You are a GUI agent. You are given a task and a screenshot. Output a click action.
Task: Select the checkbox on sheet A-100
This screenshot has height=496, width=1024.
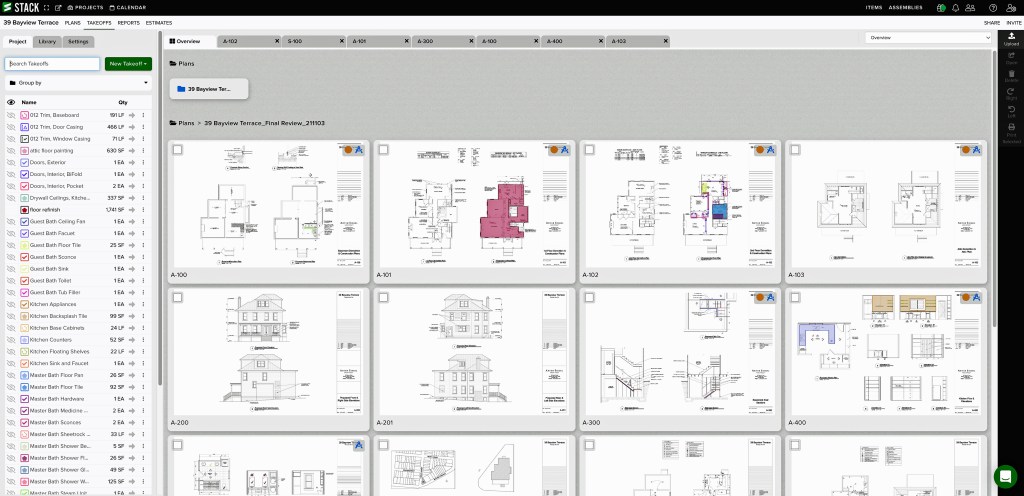click(x=177, y=149)
